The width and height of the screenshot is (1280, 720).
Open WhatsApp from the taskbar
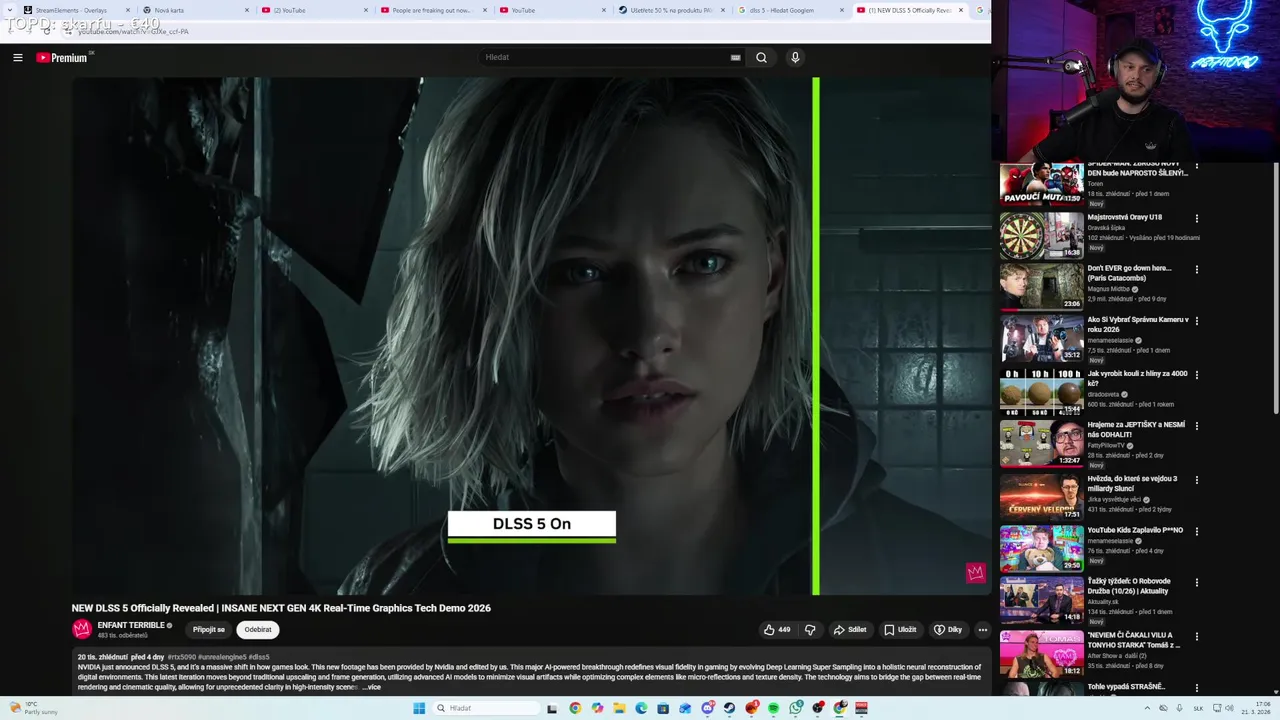point(795,708)
